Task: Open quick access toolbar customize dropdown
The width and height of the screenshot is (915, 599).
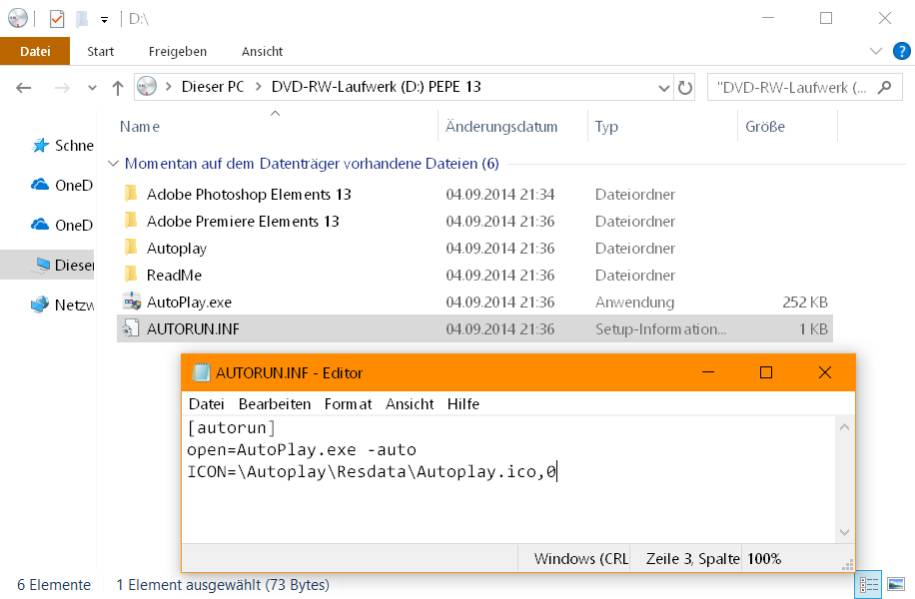Action: click(104, 19)
